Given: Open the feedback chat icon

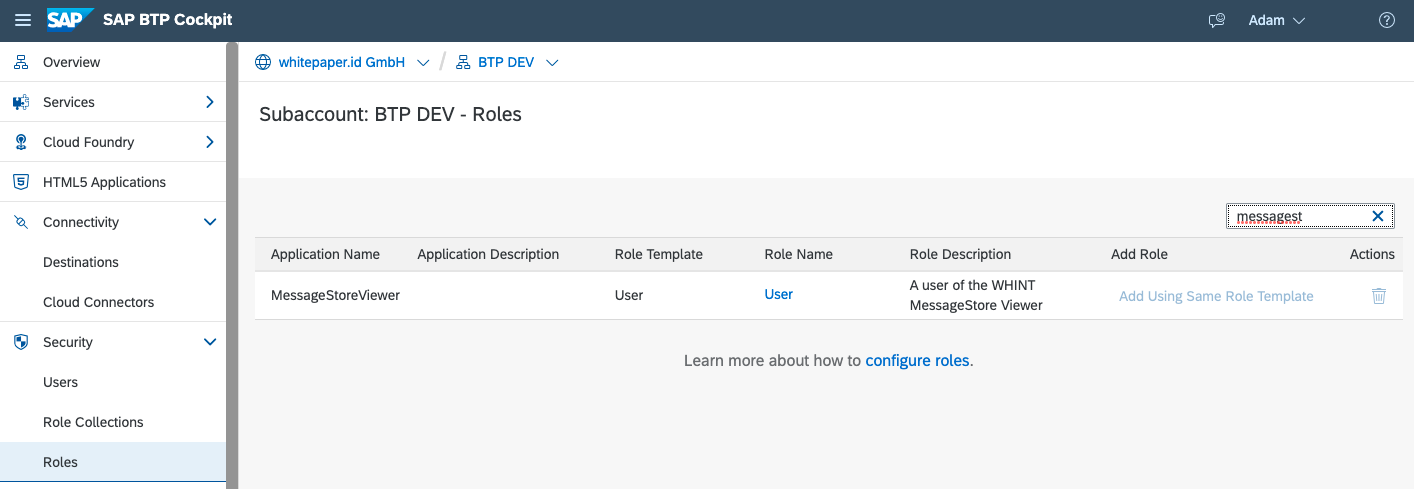Looking at the screenshot, I should coord(1217,20).
